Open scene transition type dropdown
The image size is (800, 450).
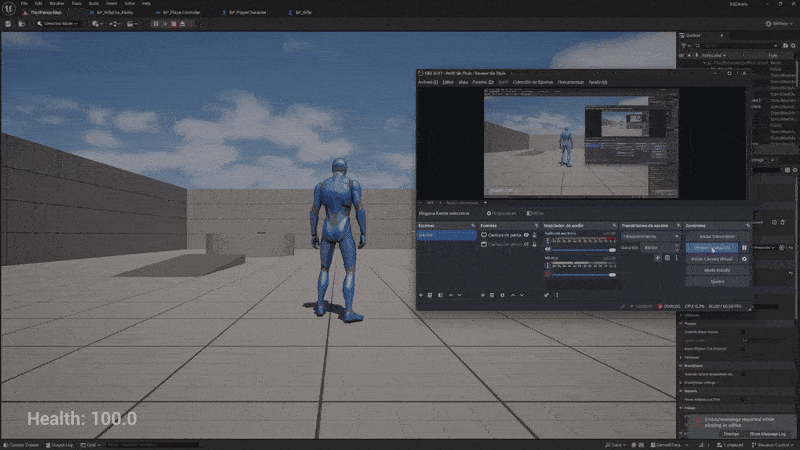(x=651, y=237)
